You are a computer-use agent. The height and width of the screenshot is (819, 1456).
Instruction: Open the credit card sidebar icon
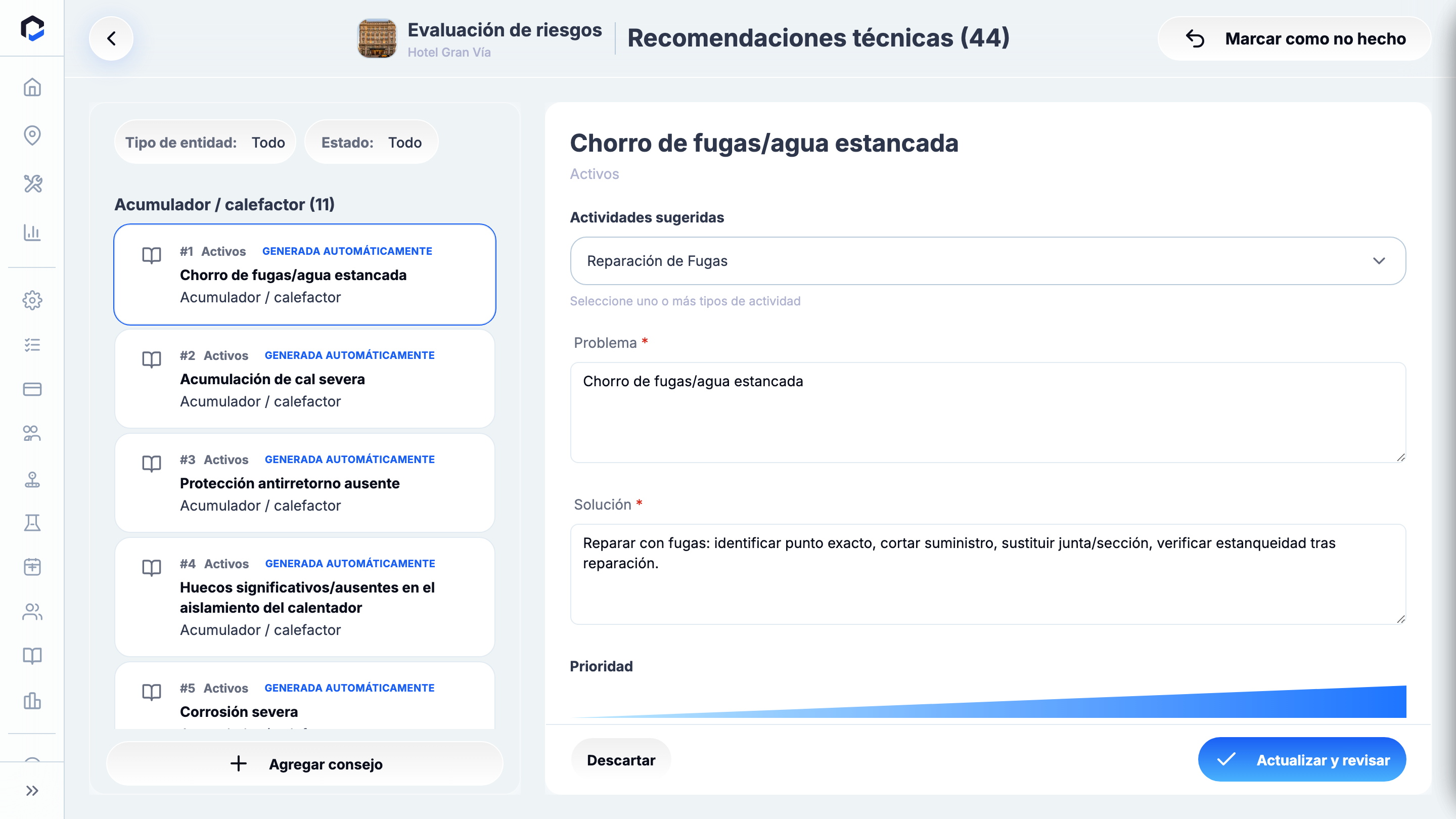(32, 389)
